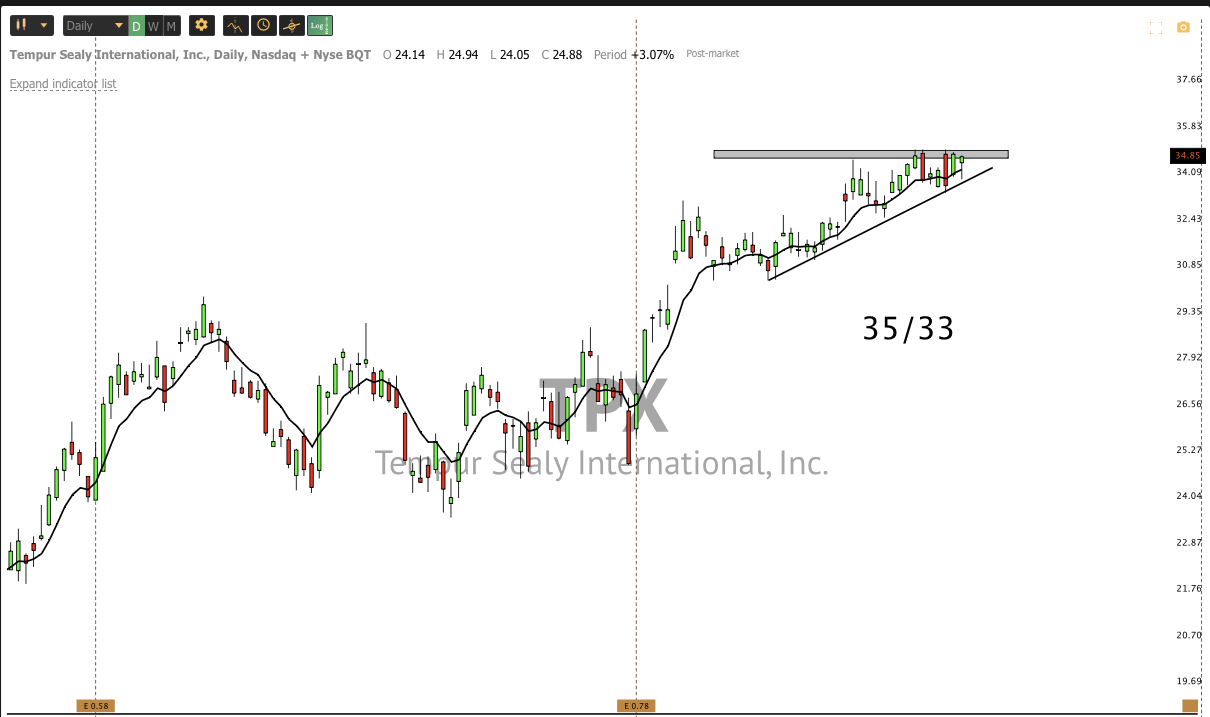The image size is (1210, 717).
Task: Switch chart to Weekly with the W button
Action: click(x=152, y=25)
